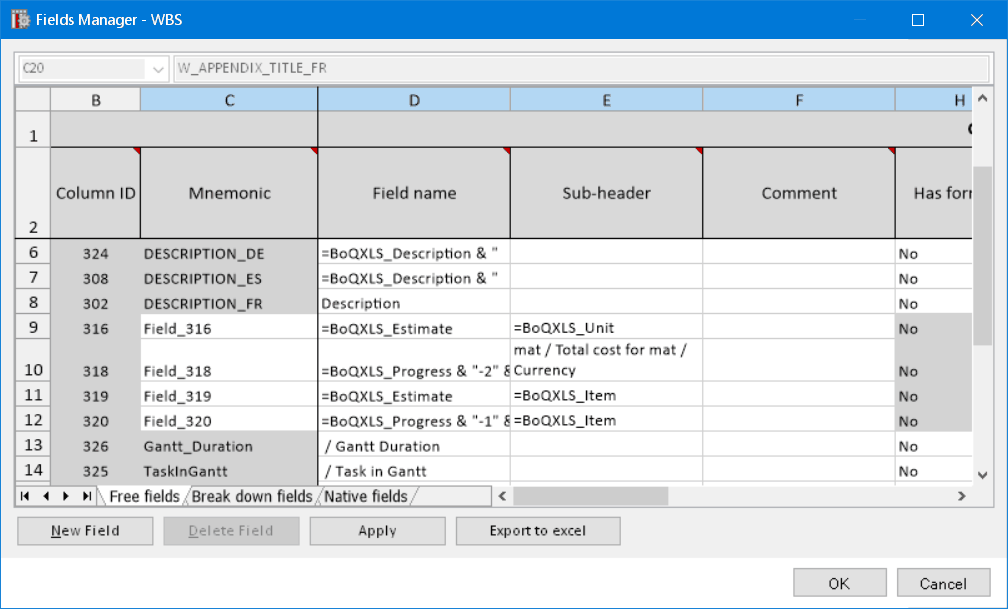Jump to first sheet tab arrow
1008x609 pixels.
[25, 496]
